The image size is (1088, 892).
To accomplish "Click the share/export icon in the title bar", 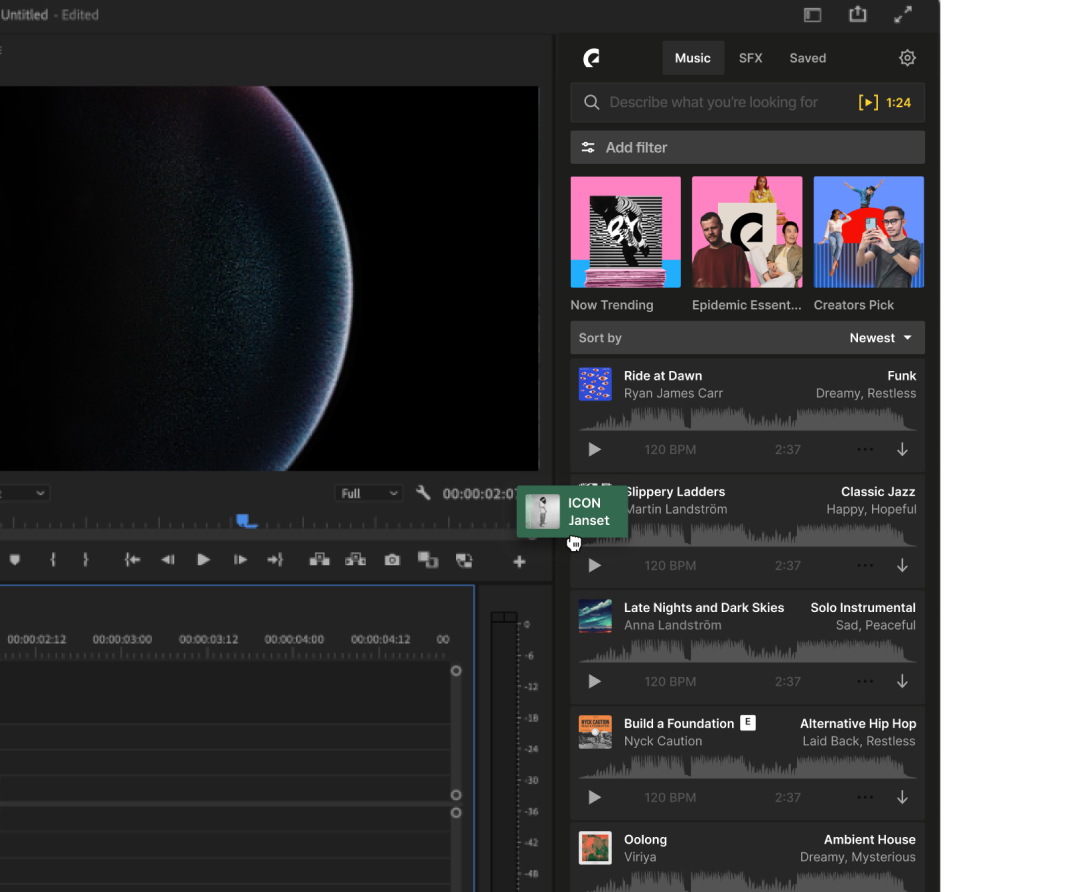I will point(857,14).
